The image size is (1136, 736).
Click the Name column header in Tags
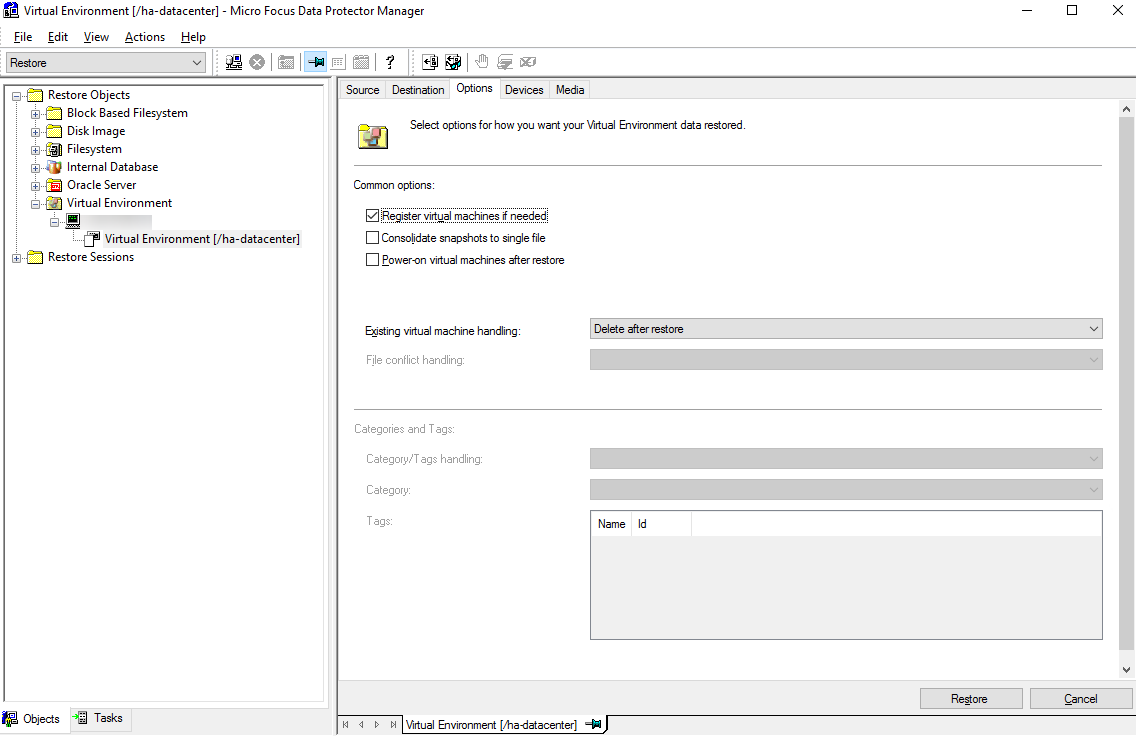point(611,524)
